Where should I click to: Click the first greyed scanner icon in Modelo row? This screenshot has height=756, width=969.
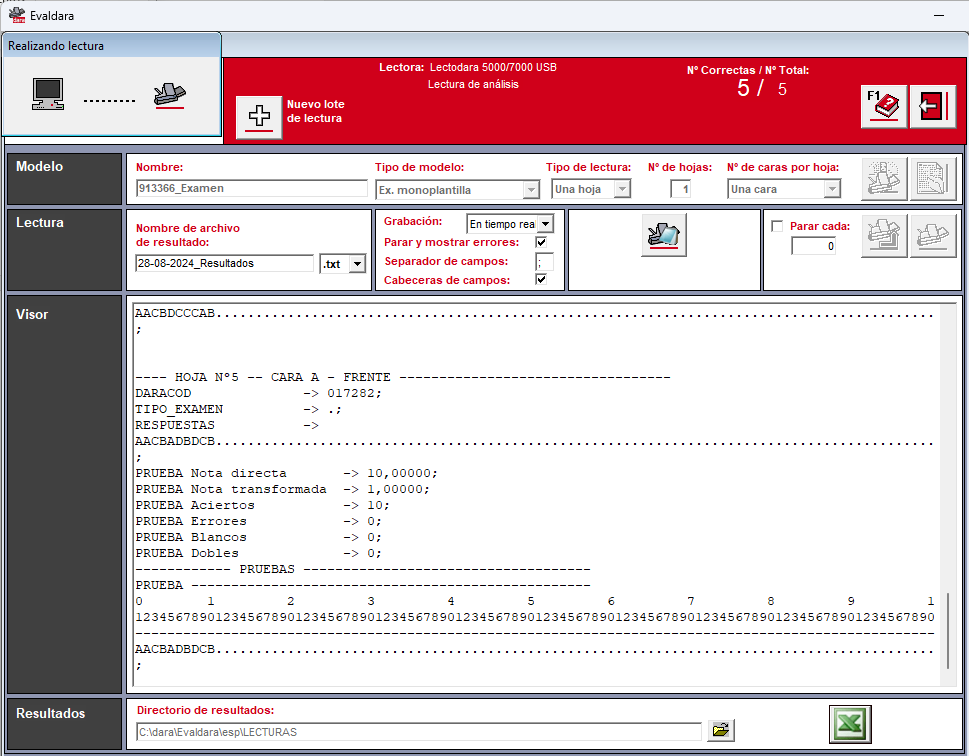(884, 179)
